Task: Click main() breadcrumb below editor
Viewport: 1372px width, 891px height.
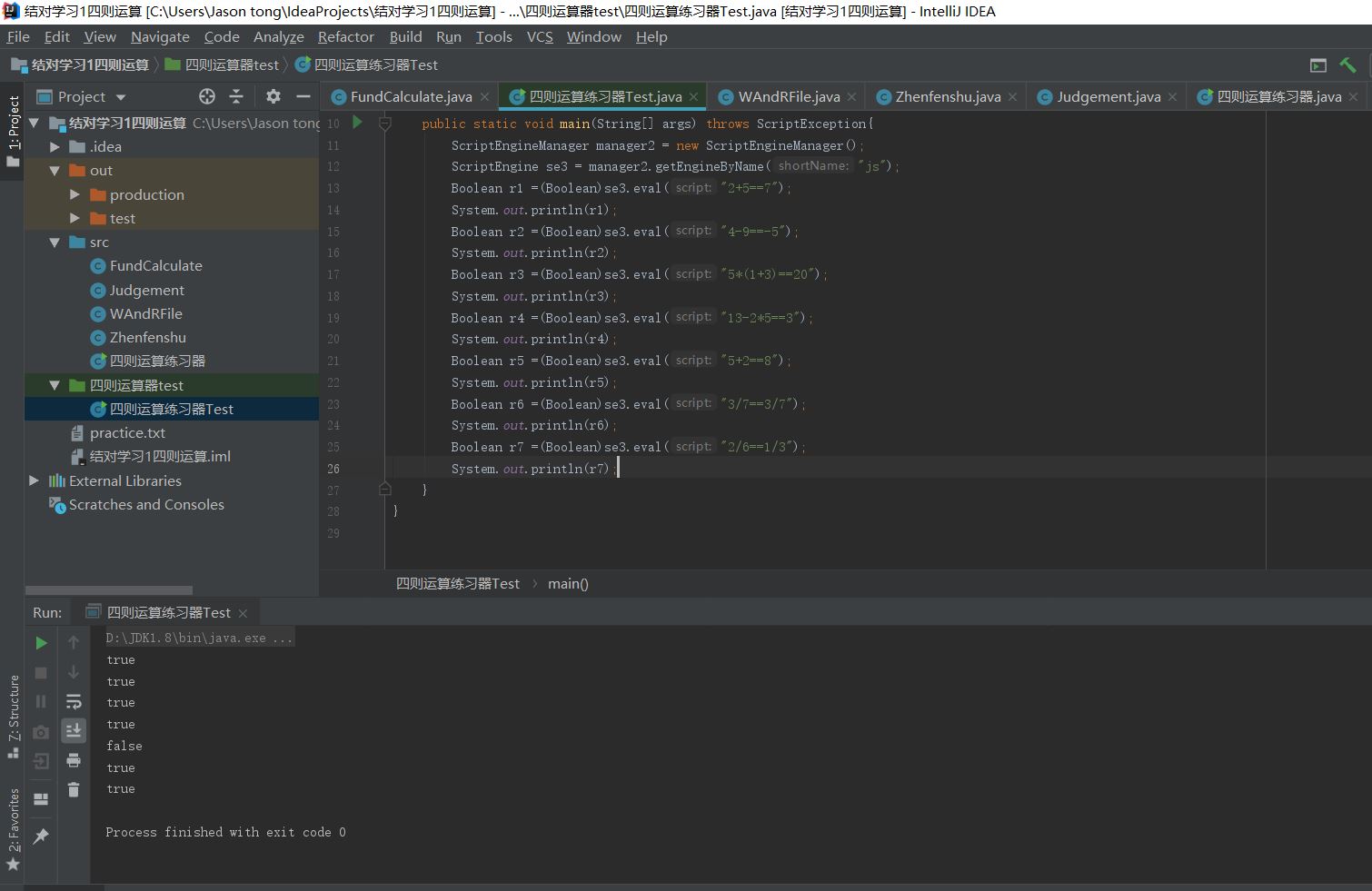Action: pos(568,584)
